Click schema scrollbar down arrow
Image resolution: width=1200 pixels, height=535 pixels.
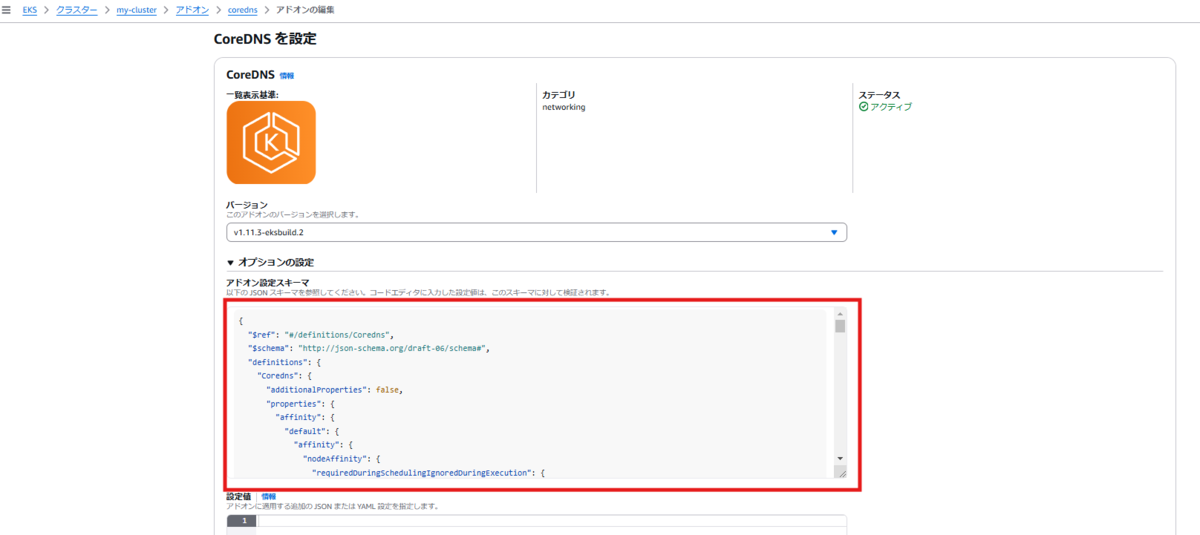840,458
